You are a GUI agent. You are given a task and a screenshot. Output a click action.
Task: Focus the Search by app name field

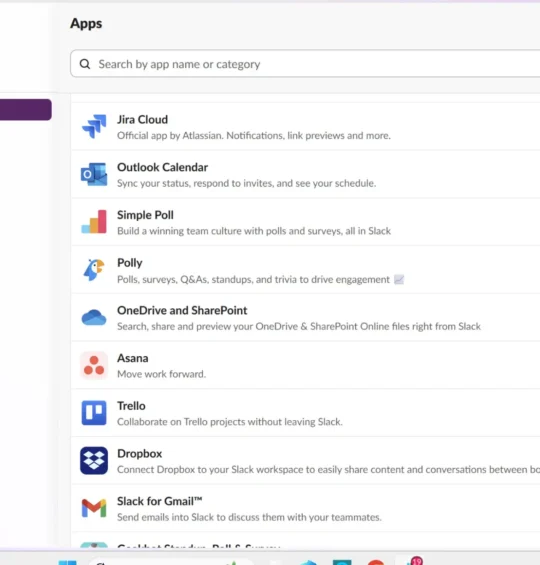(305, 64)
